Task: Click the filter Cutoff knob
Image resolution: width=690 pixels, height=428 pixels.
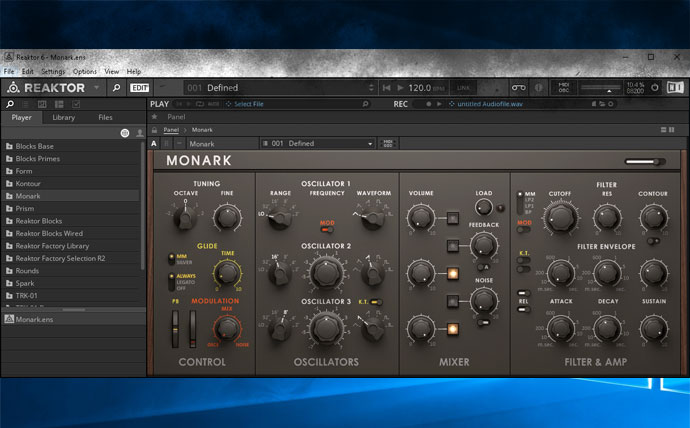Action: (561, 217)
